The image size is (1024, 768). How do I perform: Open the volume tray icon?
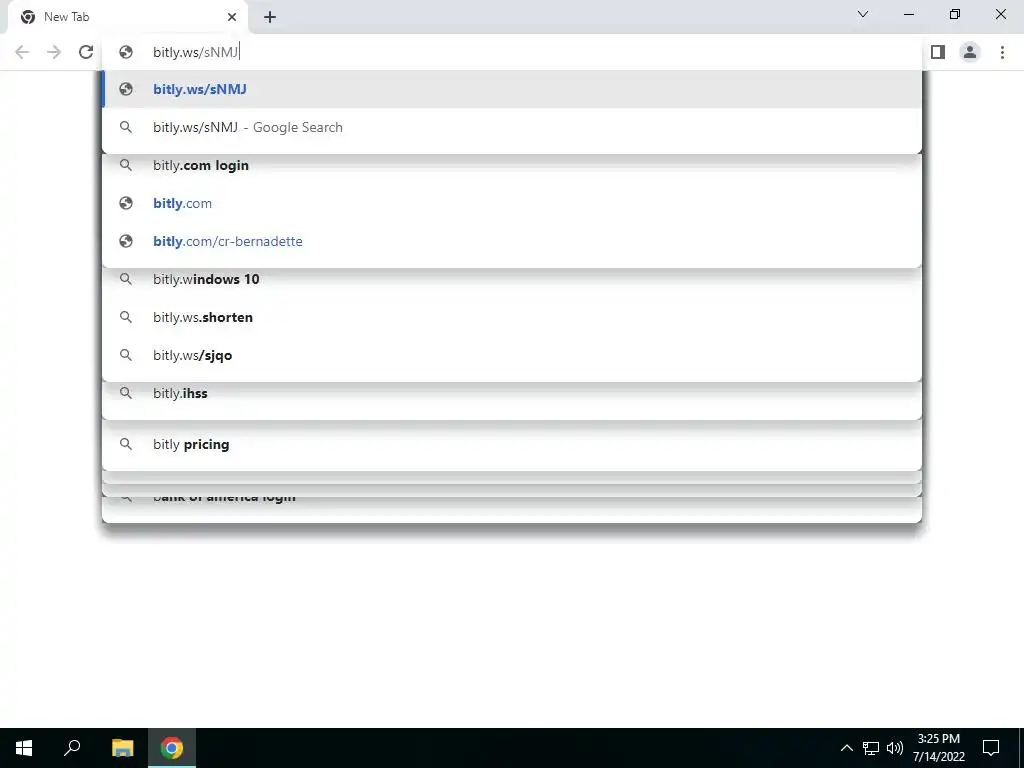tap(895, 748)
